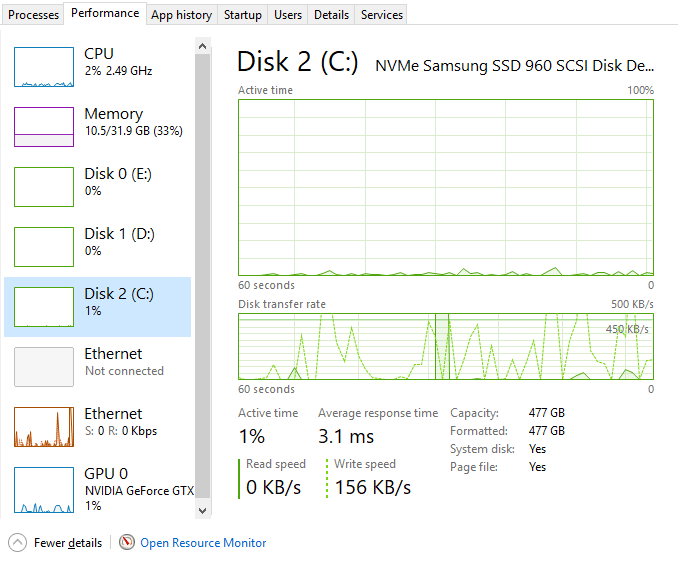Viewport: 678px width, 567px height.
Task: Open the Details tab
Action: 331,15
